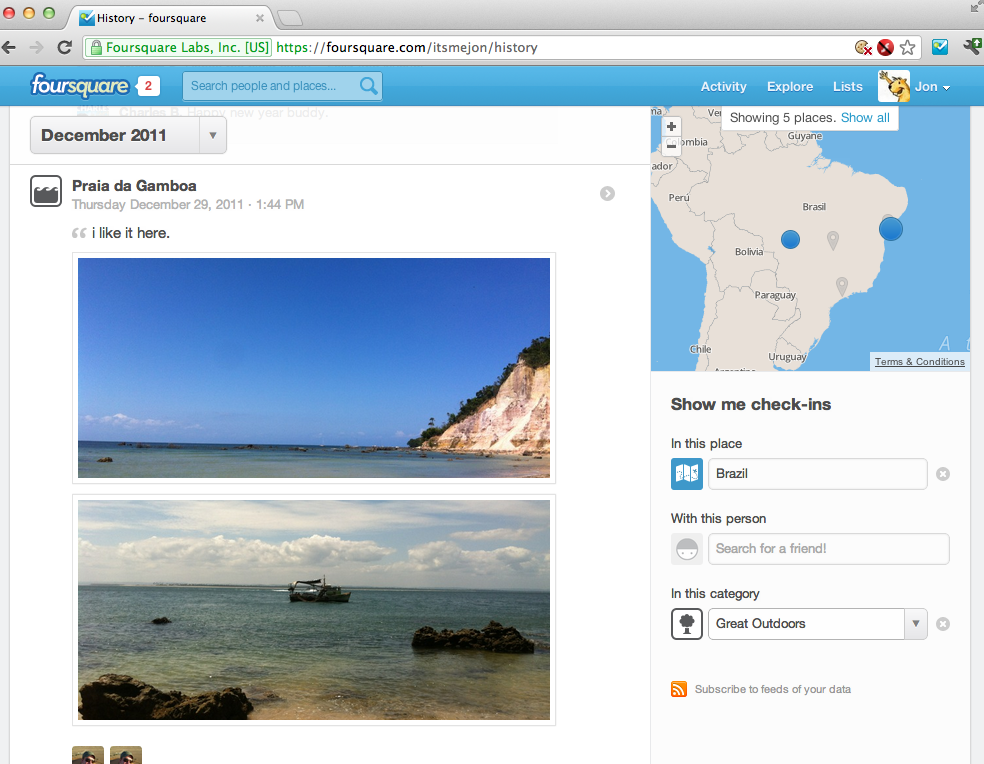Open check-in details arrow for Praia da Gamboa
This screenshot has width=984, height=764.
pyautogui.click(x=607, y=193)
